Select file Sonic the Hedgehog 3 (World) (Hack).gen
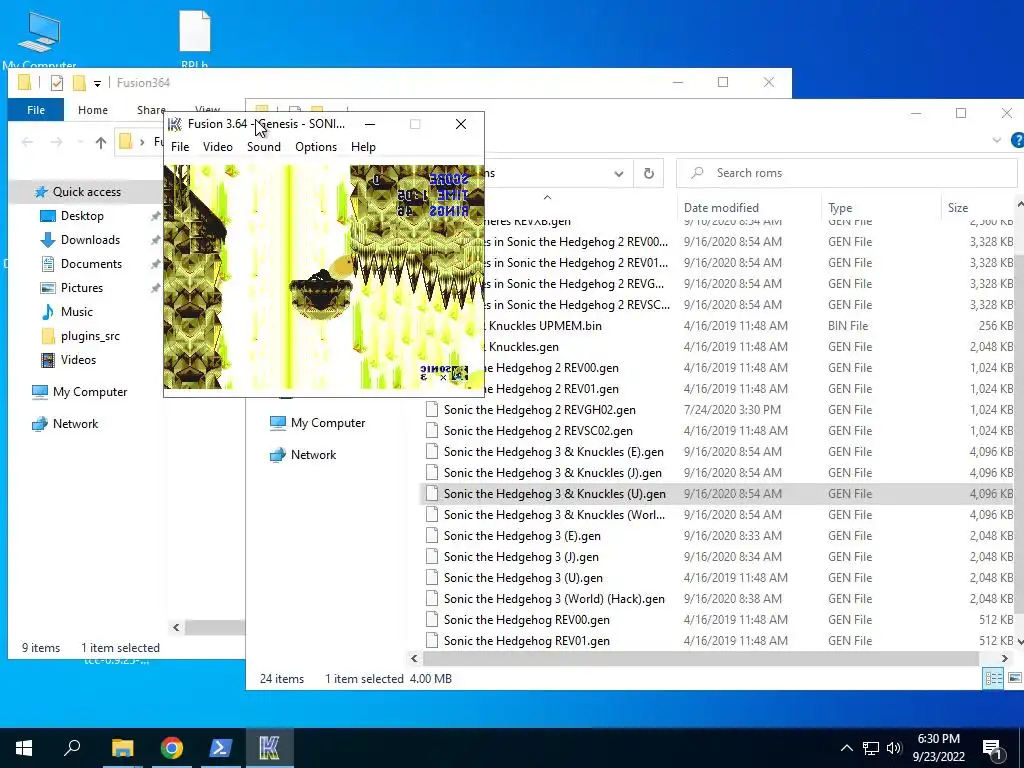Screen dimensions: 1024x768 tap(554, 599)
